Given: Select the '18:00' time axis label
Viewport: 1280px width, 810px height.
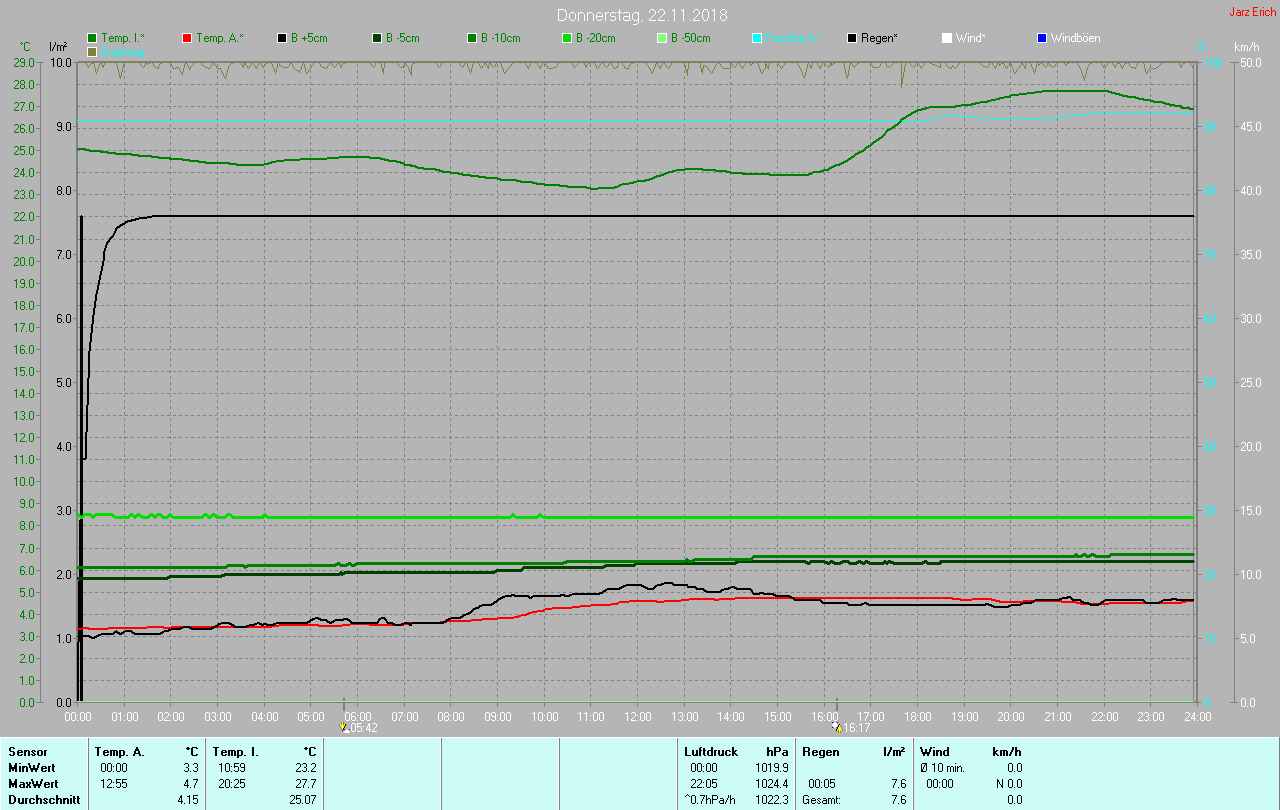Looking at the screenshot, I should point(918,717).
